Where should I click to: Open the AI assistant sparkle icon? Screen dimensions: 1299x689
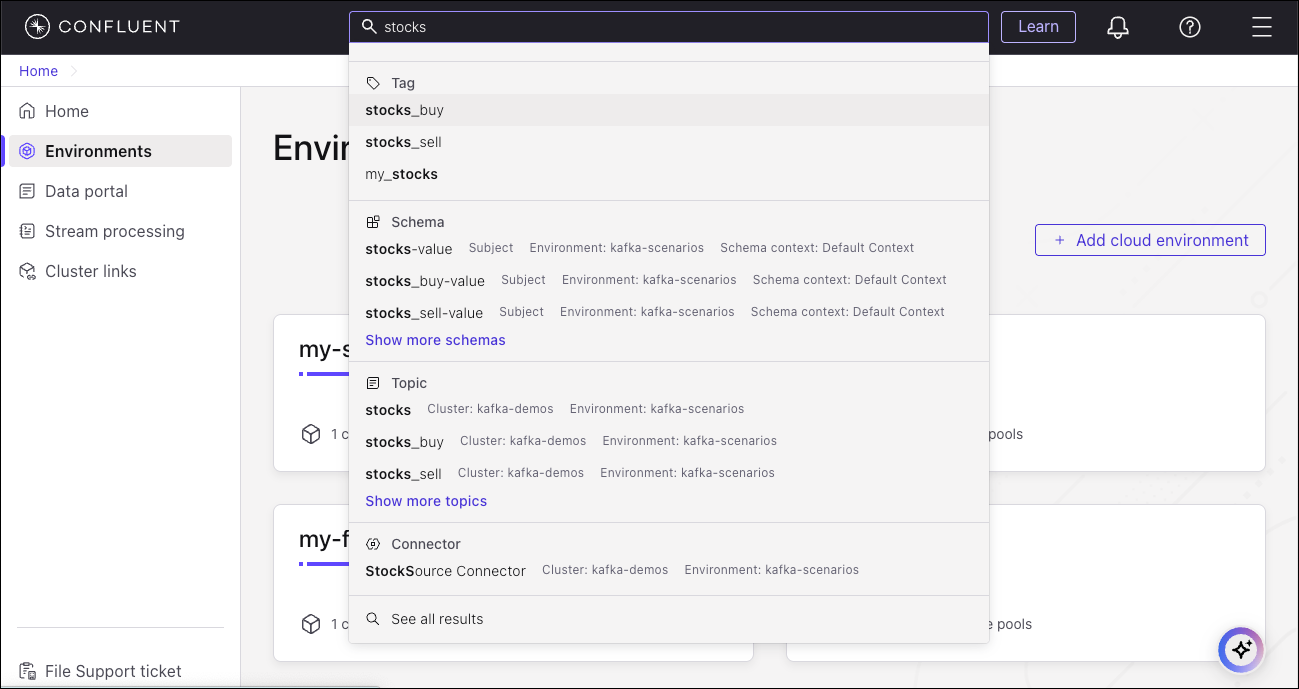click(x=1241, y=650)
